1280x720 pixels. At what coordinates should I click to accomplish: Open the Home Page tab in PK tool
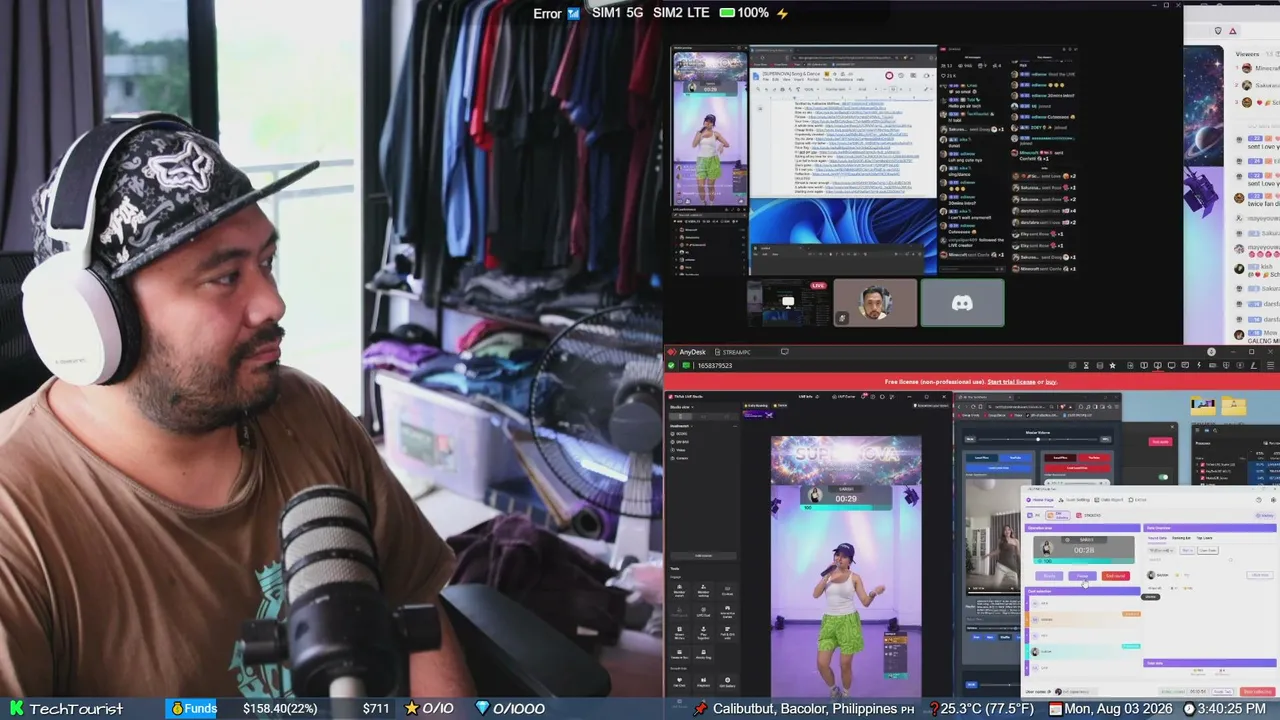[1041, 500]
